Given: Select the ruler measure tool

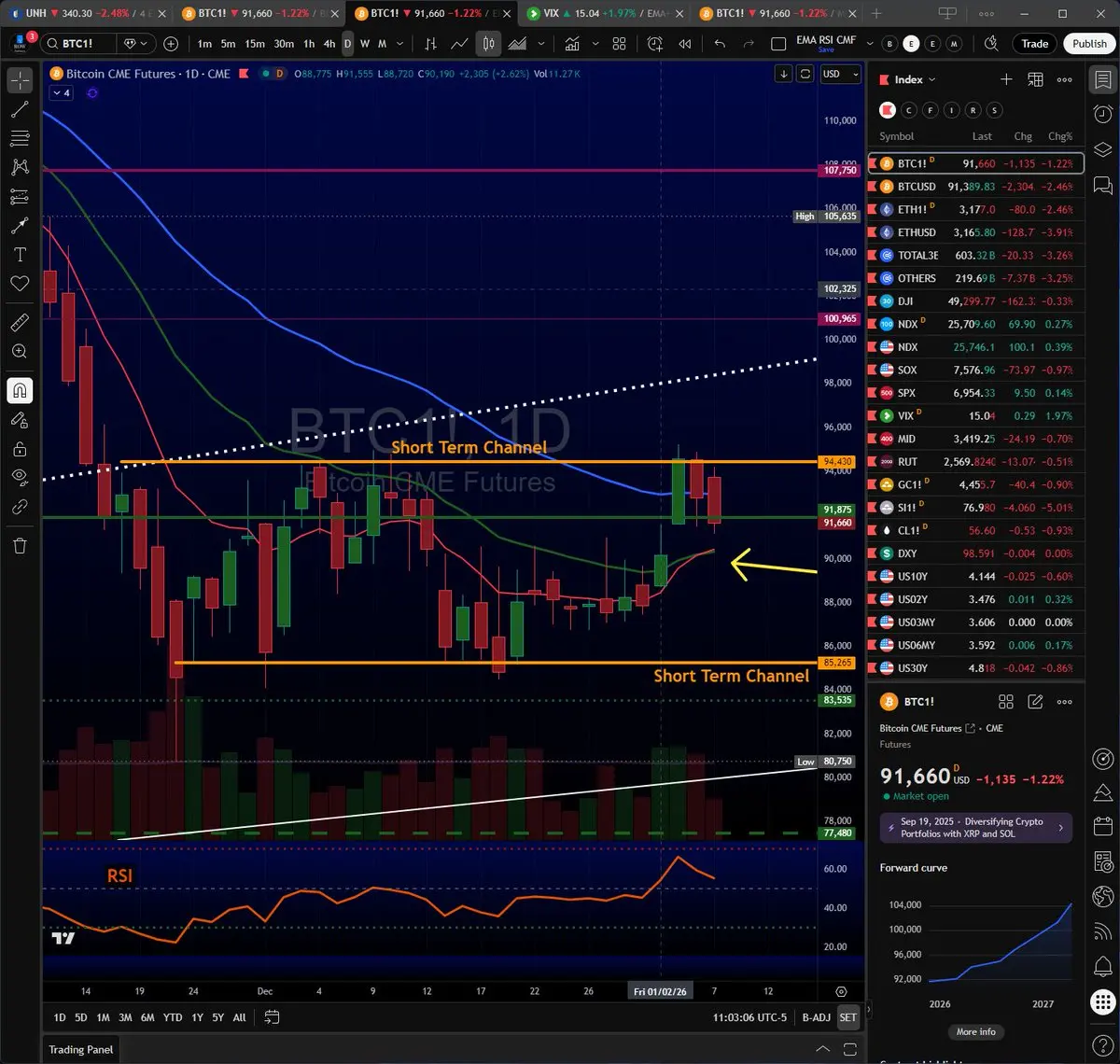Looking at the screenshot, I should [x=20, y=323].
